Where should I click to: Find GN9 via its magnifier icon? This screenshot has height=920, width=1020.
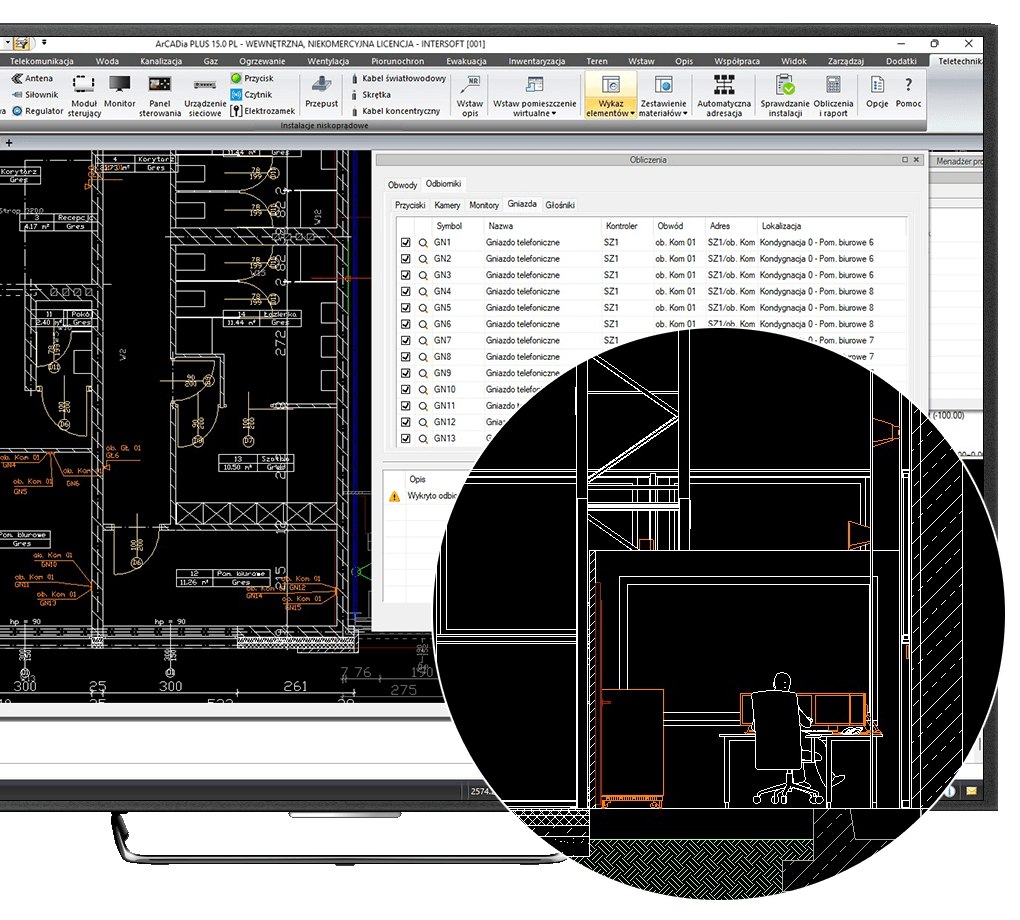tap(423, 373)
